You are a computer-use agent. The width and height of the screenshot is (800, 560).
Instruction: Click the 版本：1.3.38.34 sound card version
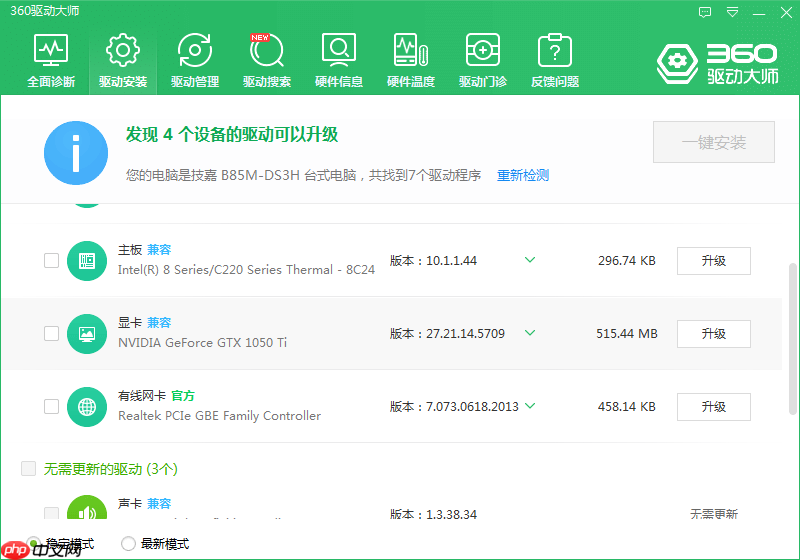point(433,514)
